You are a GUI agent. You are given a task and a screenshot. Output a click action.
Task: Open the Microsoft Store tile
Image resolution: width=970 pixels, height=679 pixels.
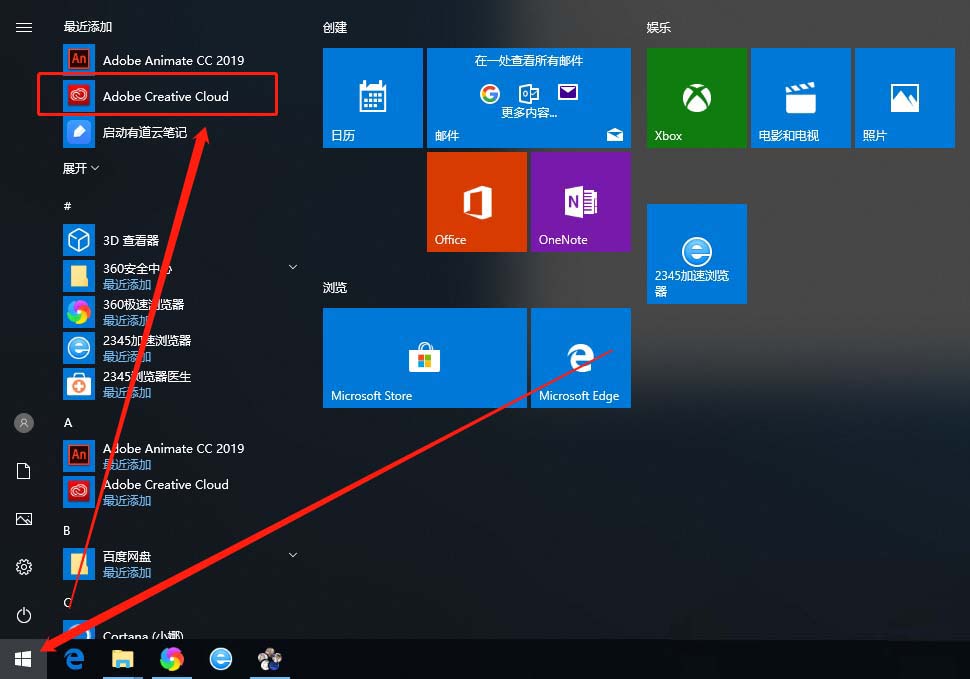pos(425,358)
